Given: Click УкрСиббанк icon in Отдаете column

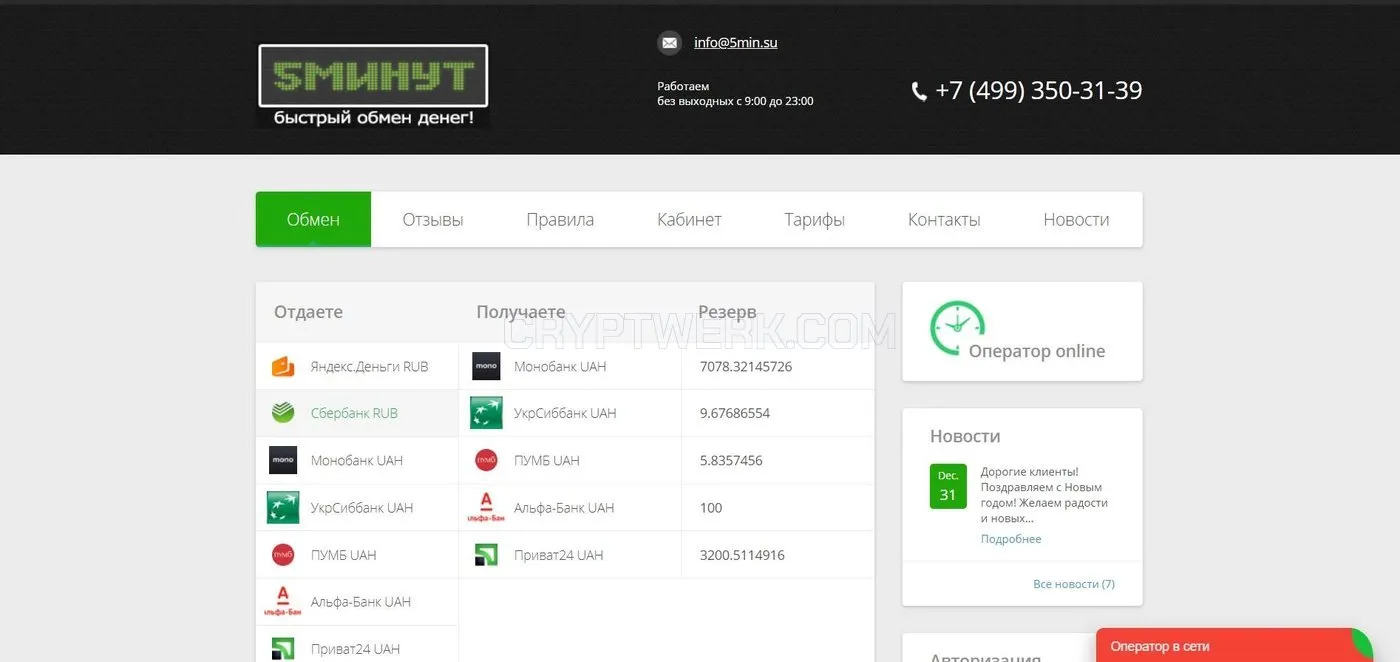Looking at the screenshot, I should point(283,507).
